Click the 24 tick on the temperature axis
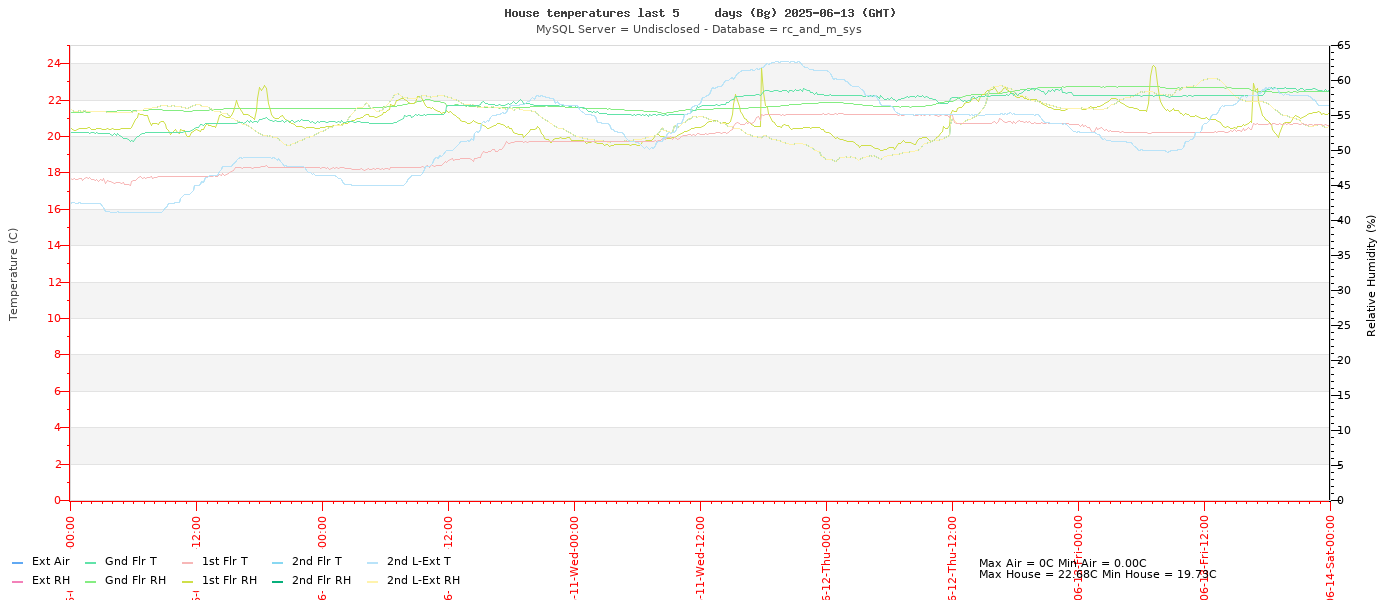 [54, 64]
